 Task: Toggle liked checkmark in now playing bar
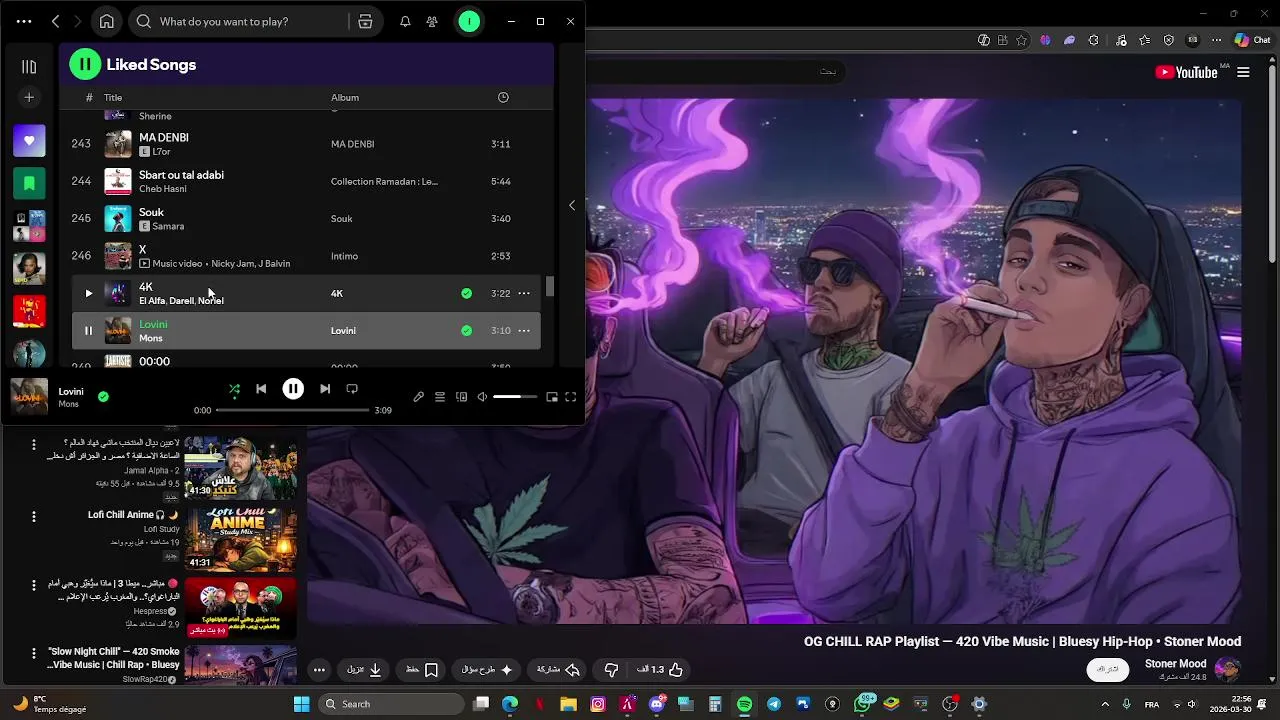(103, 396)
